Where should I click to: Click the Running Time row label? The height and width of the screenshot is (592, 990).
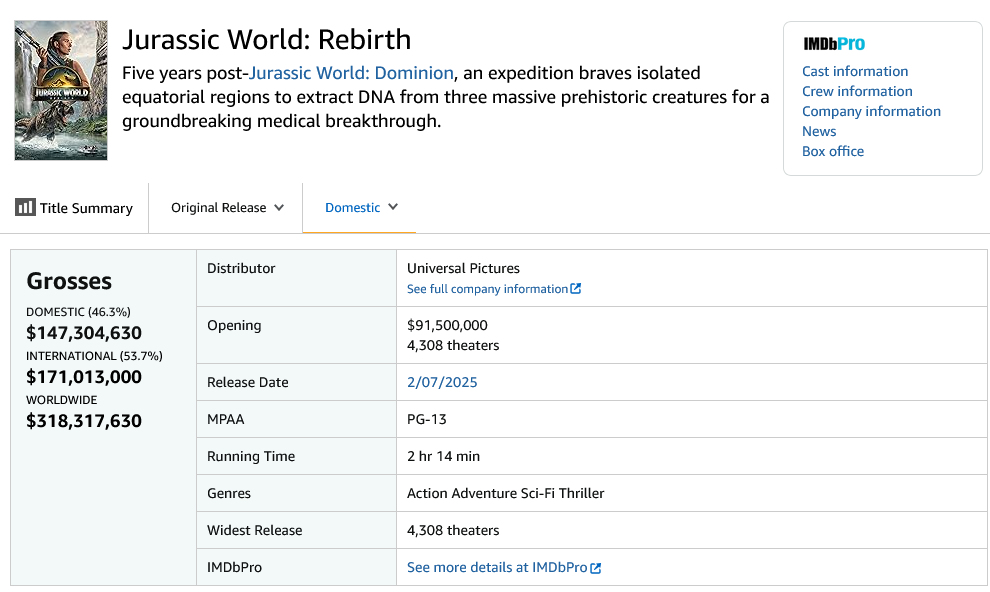(x=251, y=456)
